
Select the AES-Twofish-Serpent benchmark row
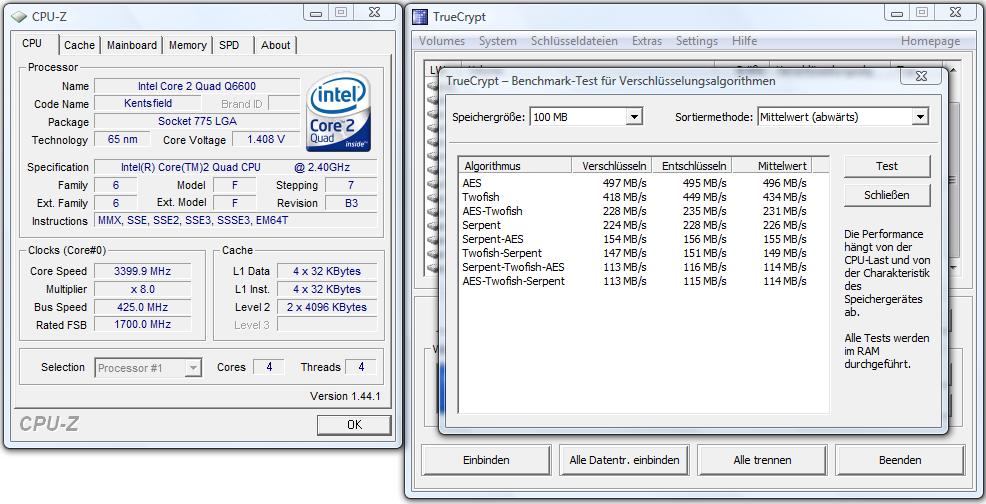click(x=635, y=281)
